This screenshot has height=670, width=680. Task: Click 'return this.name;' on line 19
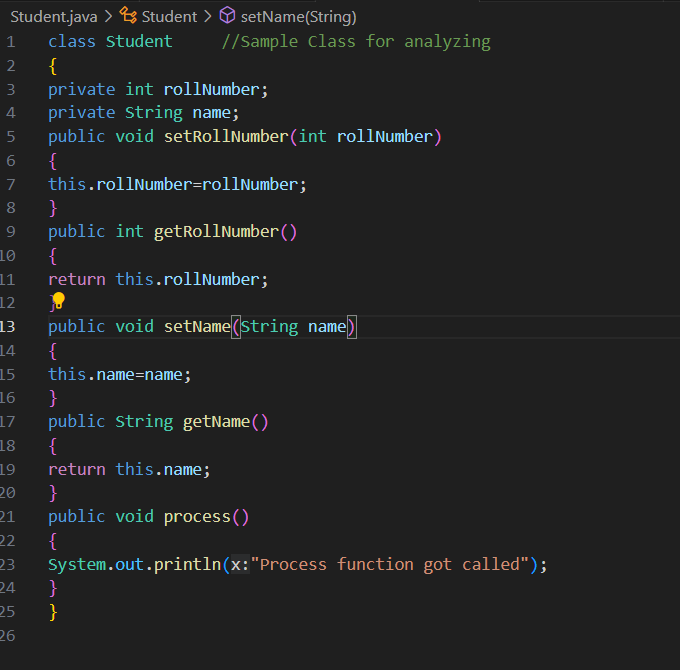click(129, 469)
